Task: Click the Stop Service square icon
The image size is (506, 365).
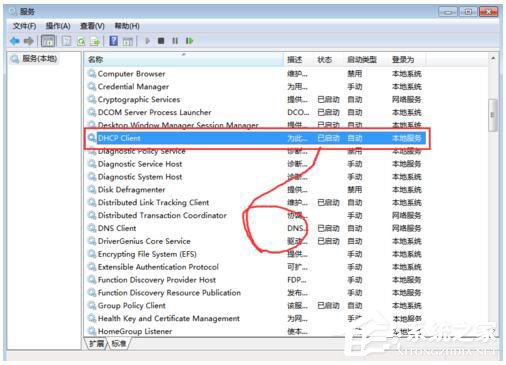Action: 161,41
